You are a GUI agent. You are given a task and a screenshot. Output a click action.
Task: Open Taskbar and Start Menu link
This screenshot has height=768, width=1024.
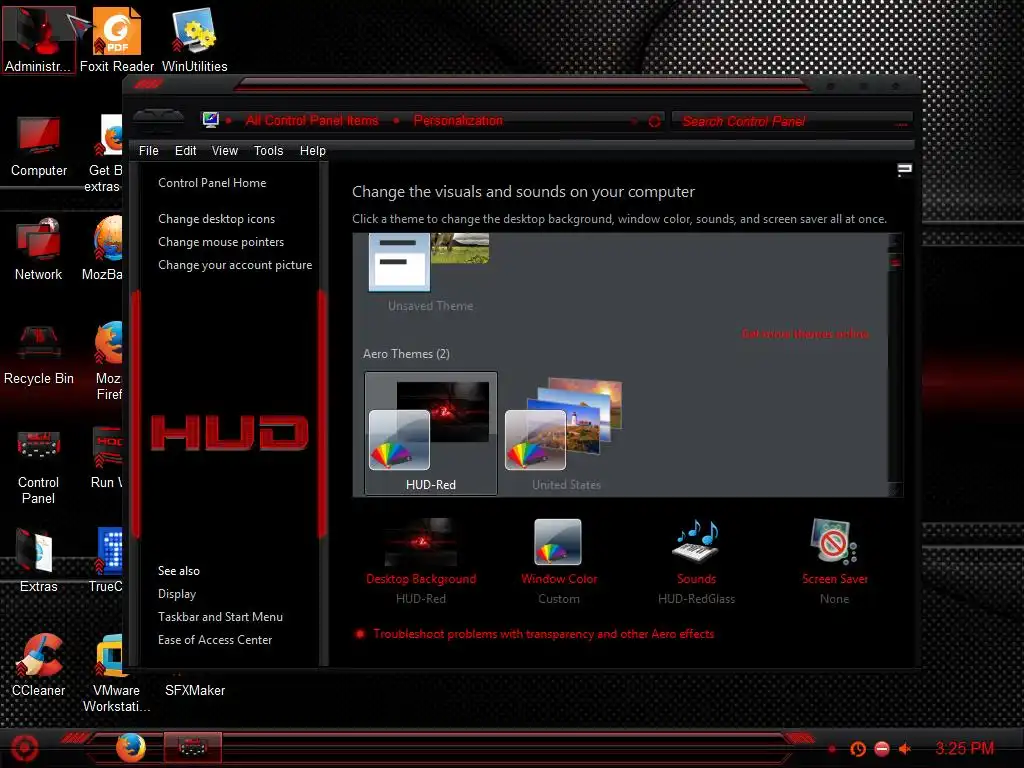click(x=220, y=616)
